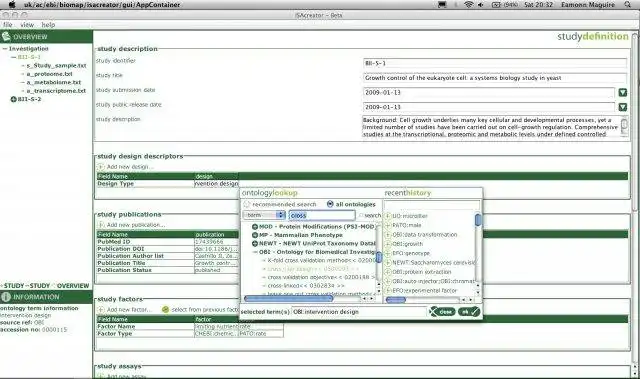Viewport: 640px width, 379px height.
Task: Select a_proteome.txt in the tree
Action: [49, 74]
